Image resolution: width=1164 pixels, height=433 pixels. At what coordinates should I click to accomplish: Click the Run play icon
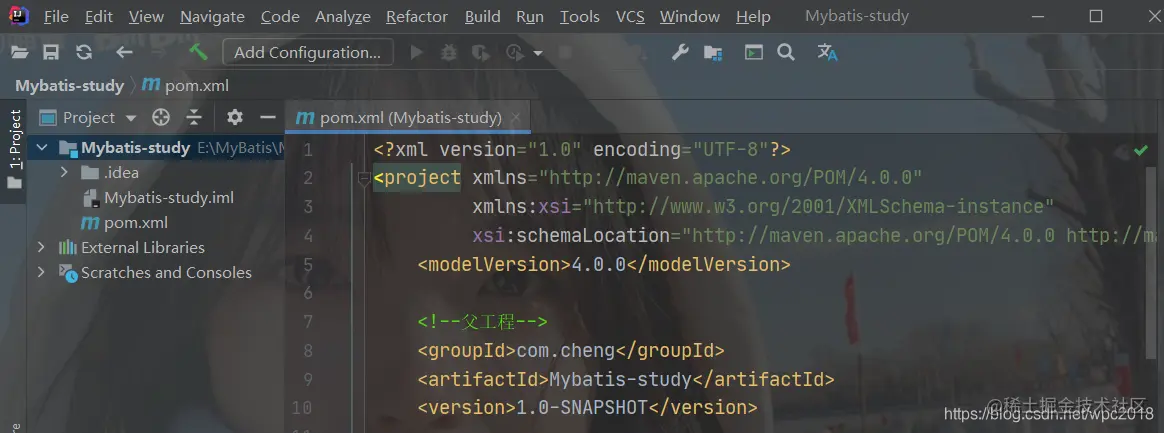pyautogui.click(x=416, y=52)
